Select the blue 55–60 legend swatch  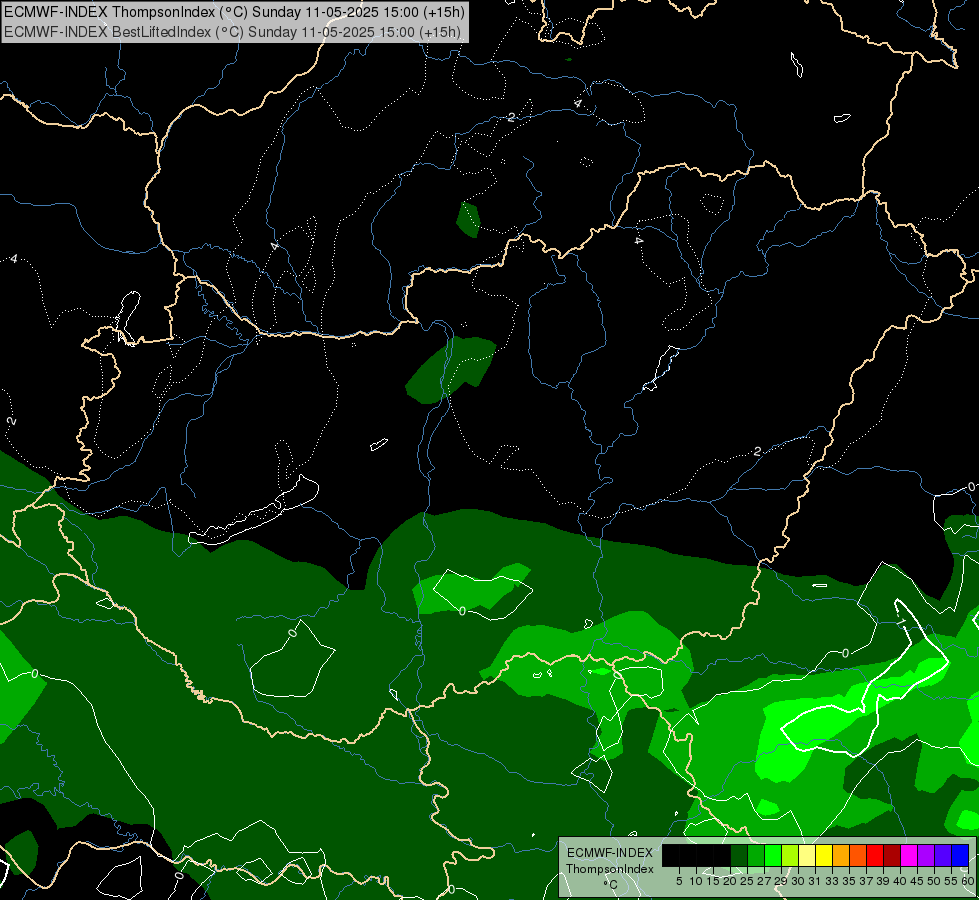(960, 855)
